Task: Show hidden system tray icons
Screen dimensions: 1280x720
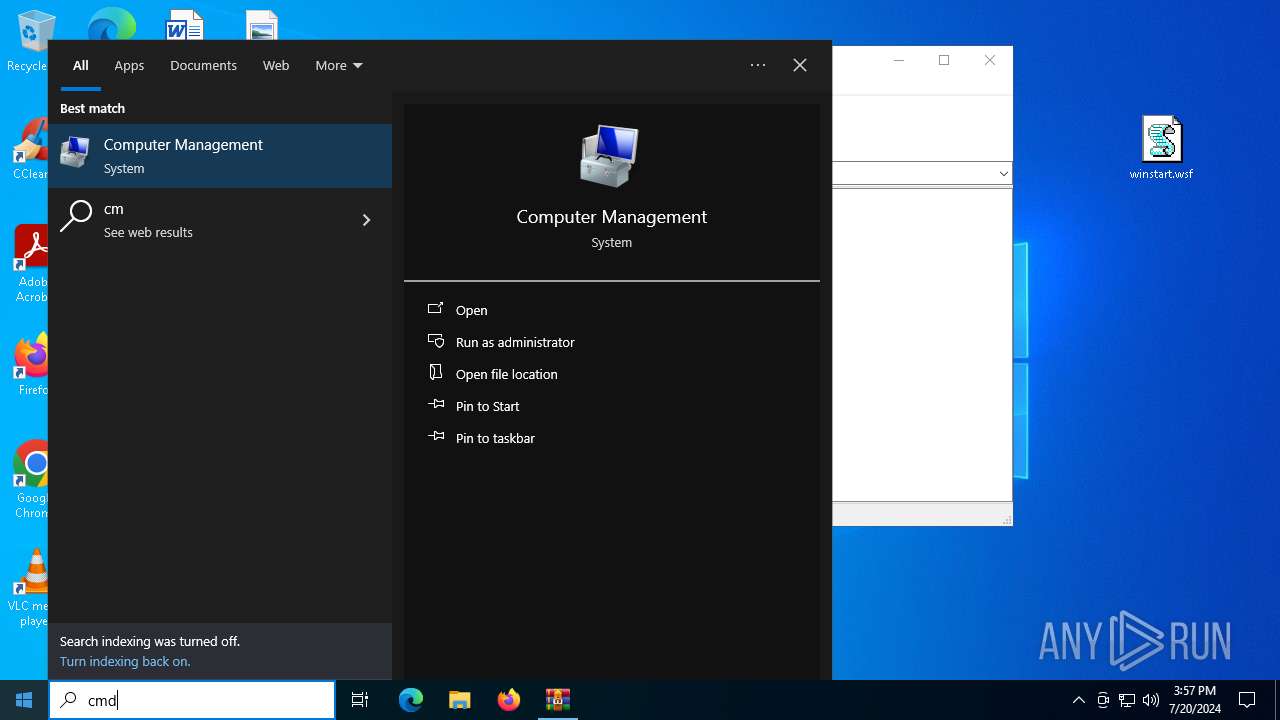Action: (1078, 700)
